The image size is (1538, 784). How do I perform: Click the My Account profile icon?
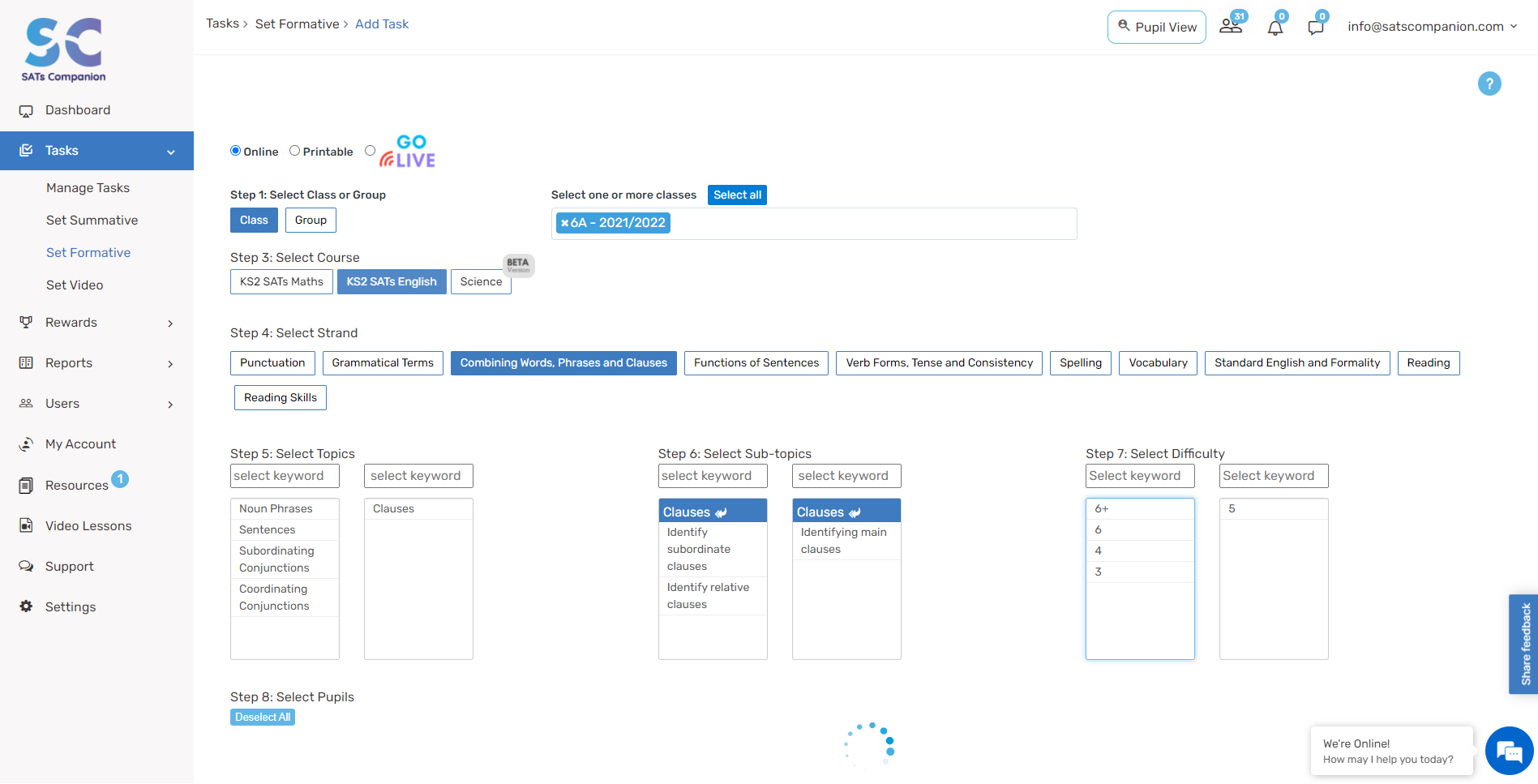coord(26,443)
